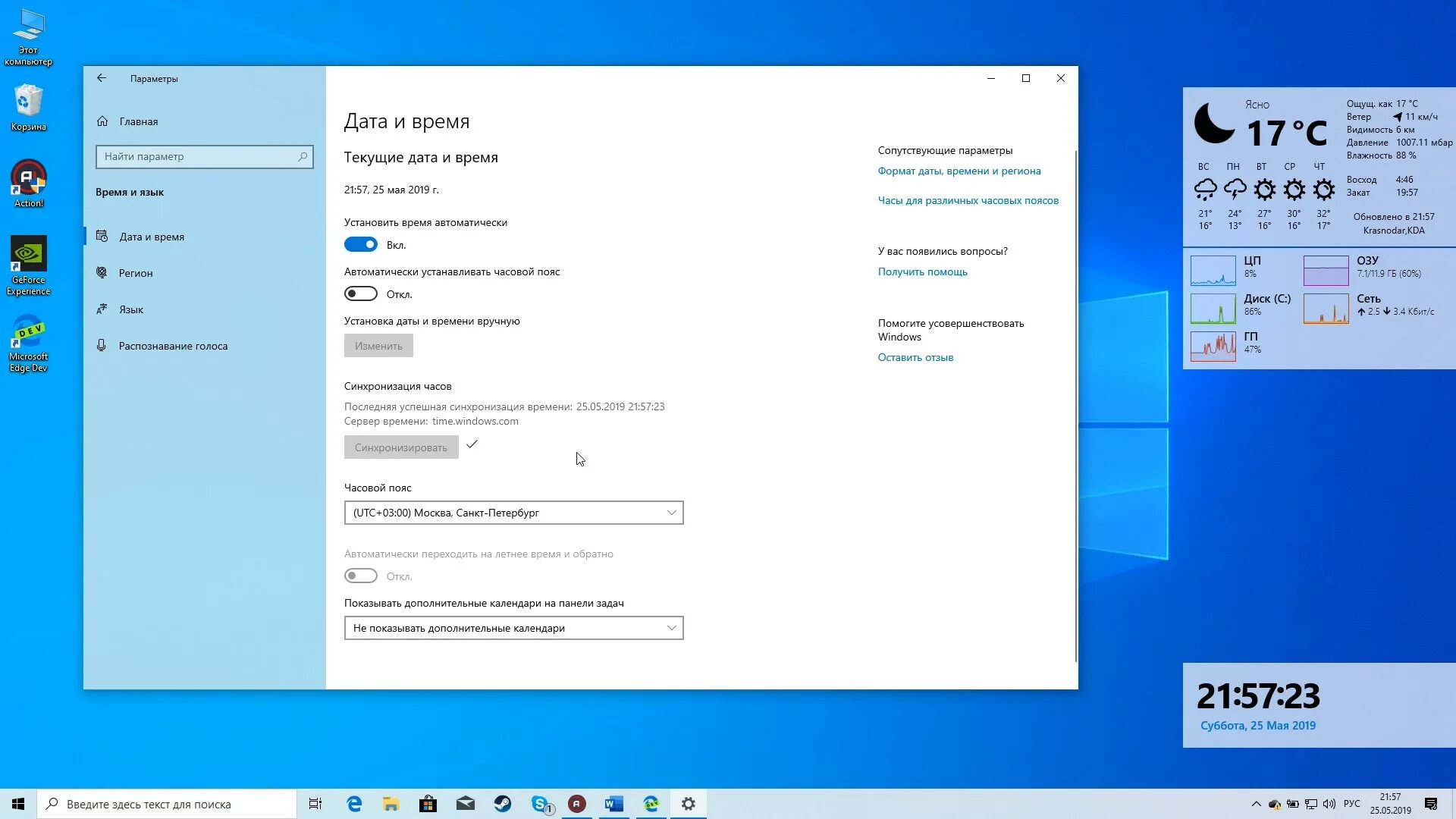Enable Автоматически устанавливать часовой пояс

click(361, 293)
